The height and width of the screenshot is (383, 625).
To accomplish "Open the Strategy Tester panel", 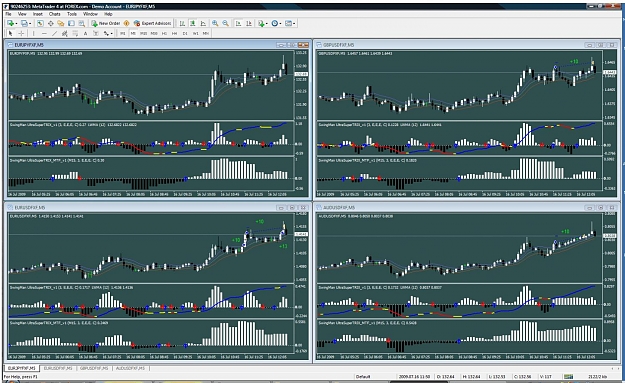I will tap(82, 24).
